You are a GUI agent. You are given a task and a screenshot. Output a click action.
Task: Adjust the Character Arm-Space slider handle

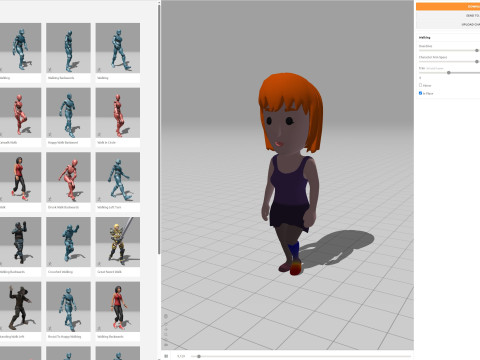pyautogui.click(x=477, y=62)
